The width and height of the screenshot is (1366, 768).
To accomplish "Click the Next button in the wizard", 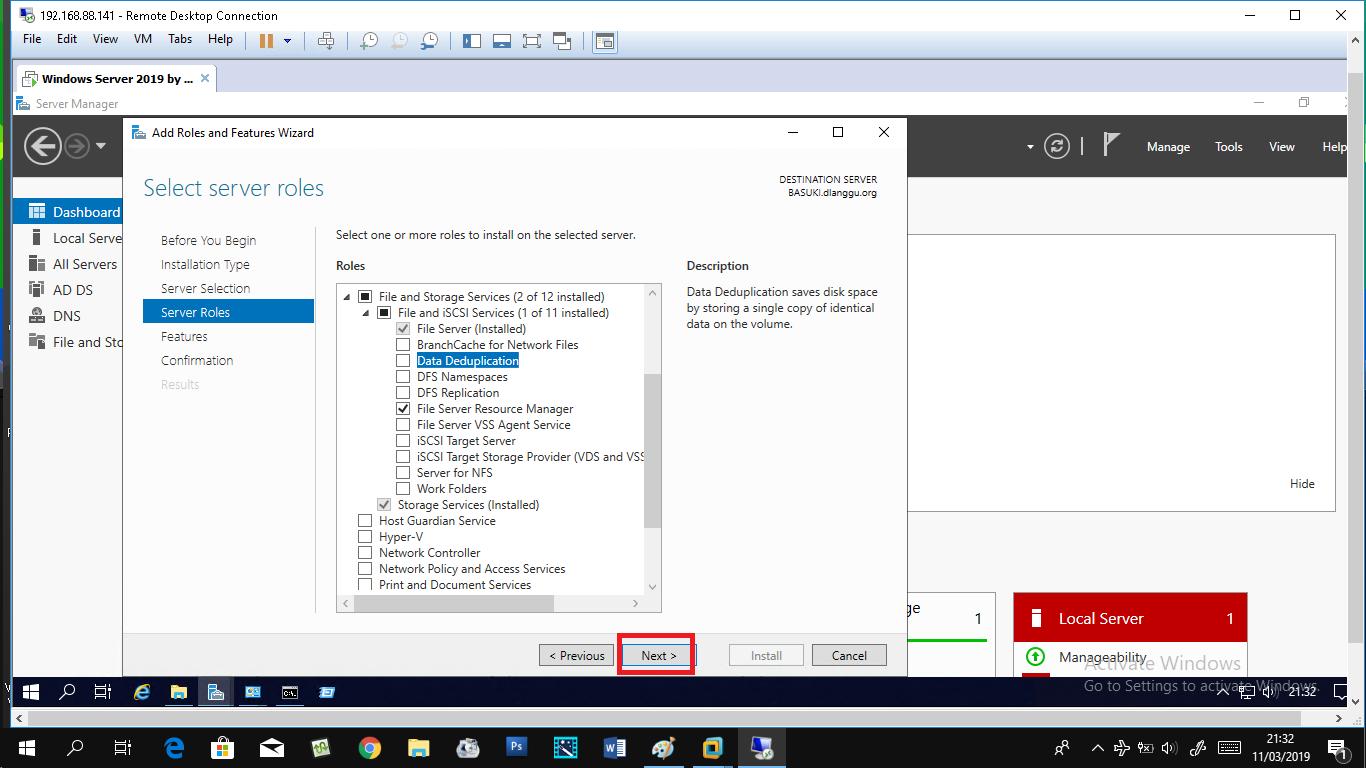I will pyautogui.click(x=659, y=656).
